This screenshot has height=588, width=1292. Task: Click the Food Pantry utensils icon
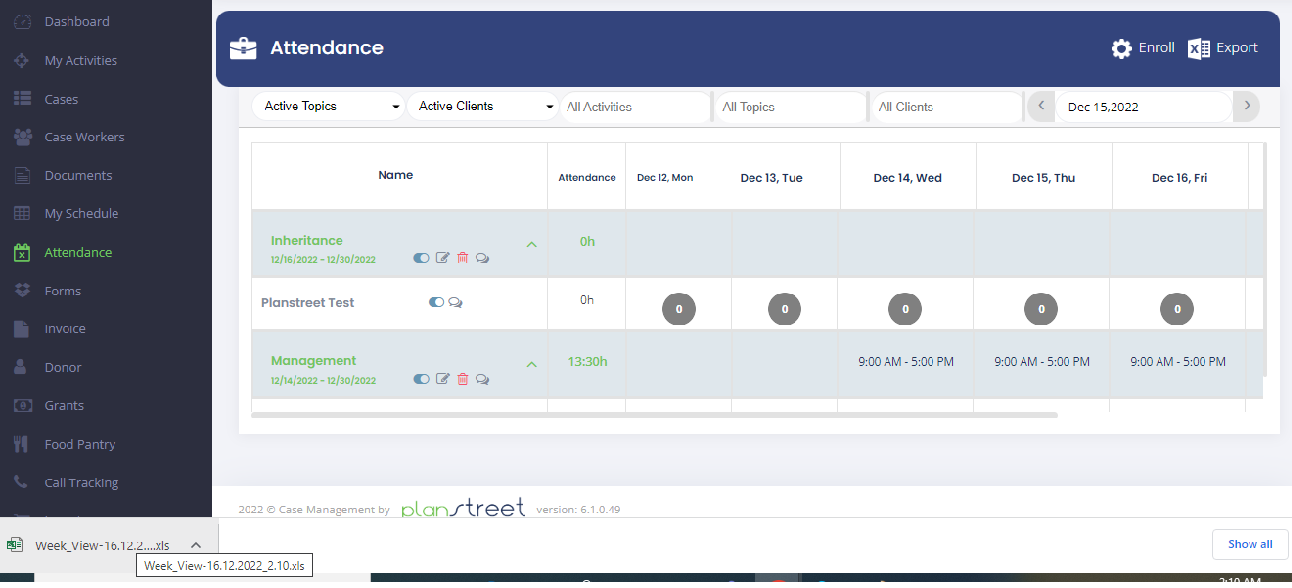click(22, 444)
